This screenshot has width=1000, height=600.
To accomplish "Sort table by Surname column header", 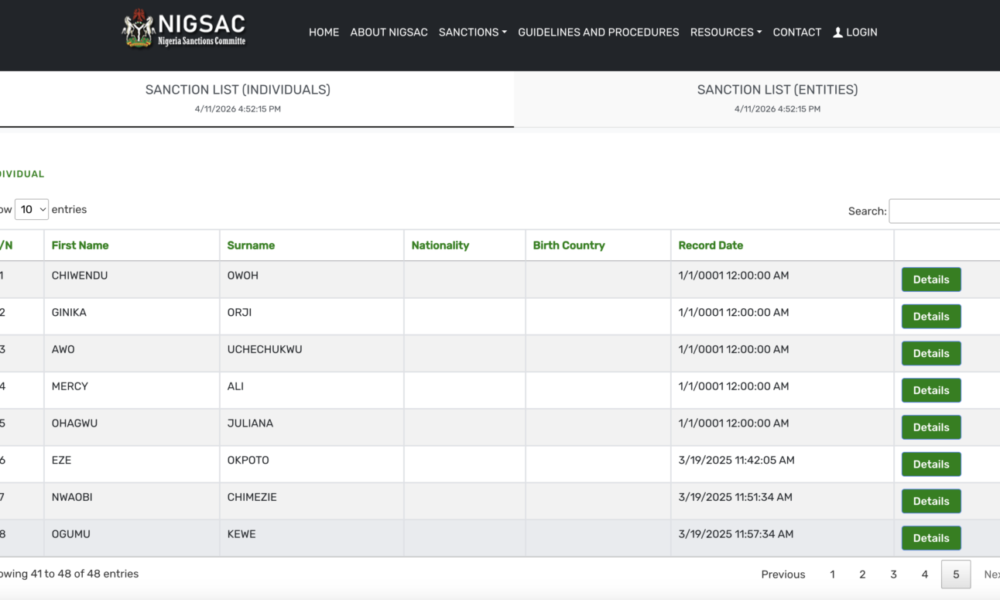I will point(250,245).
